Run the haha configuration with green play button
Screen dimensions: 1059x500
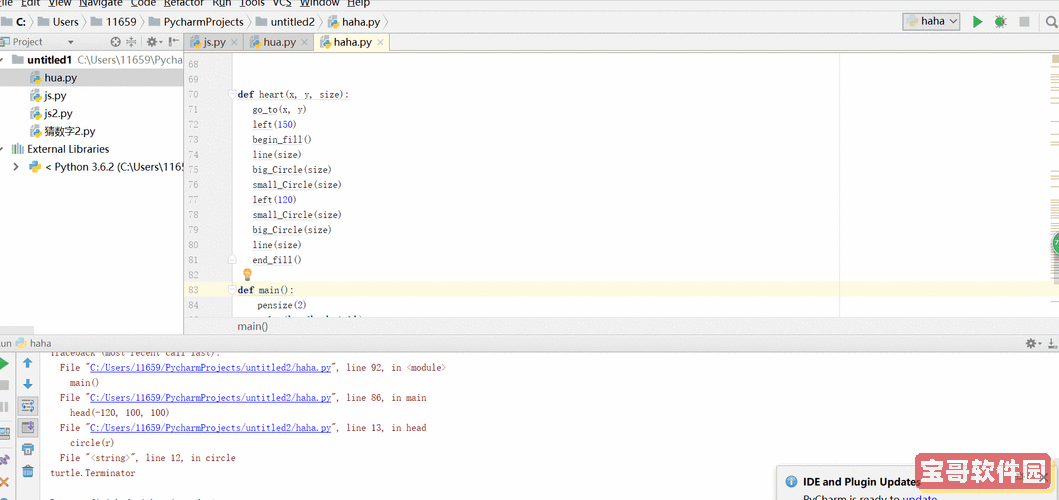tap(977, 22)
